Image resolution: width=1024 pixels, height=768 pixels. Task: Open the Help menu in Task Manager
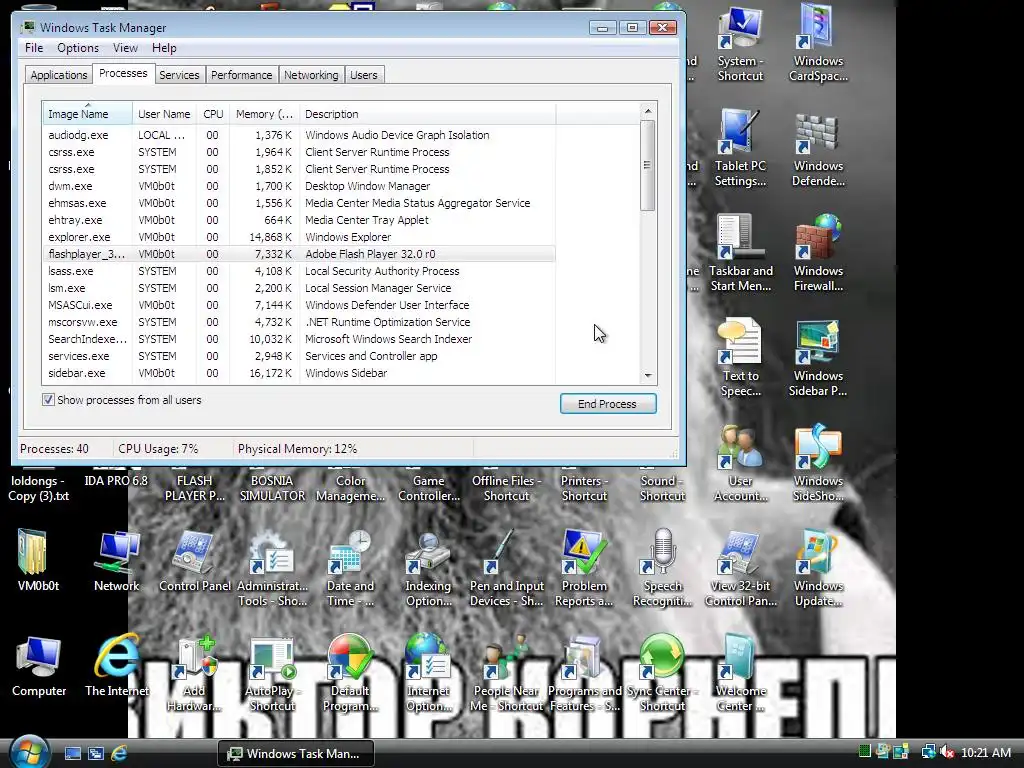click(164, 48)
